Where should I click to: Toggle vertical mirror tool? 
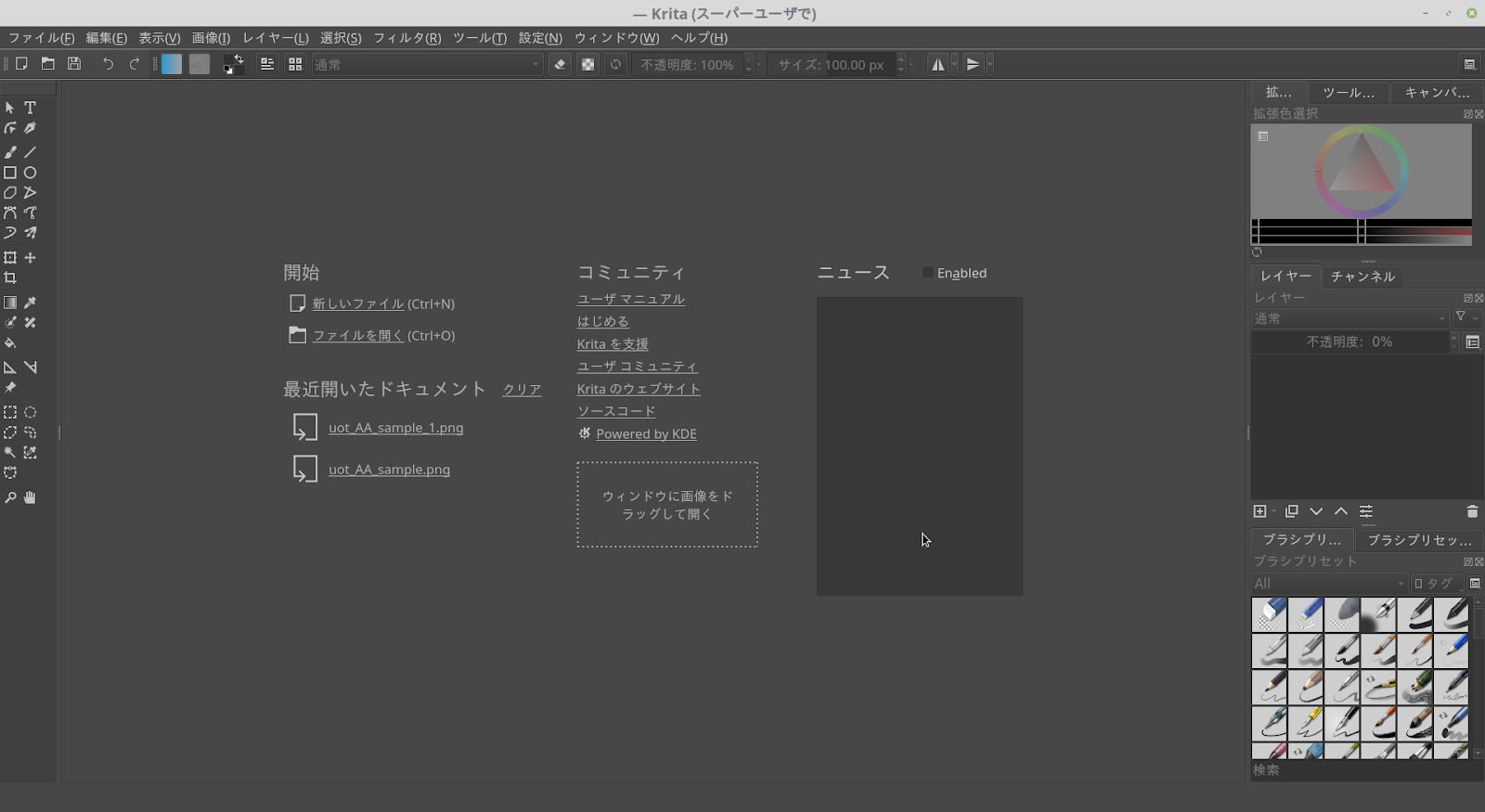[973, 64]
